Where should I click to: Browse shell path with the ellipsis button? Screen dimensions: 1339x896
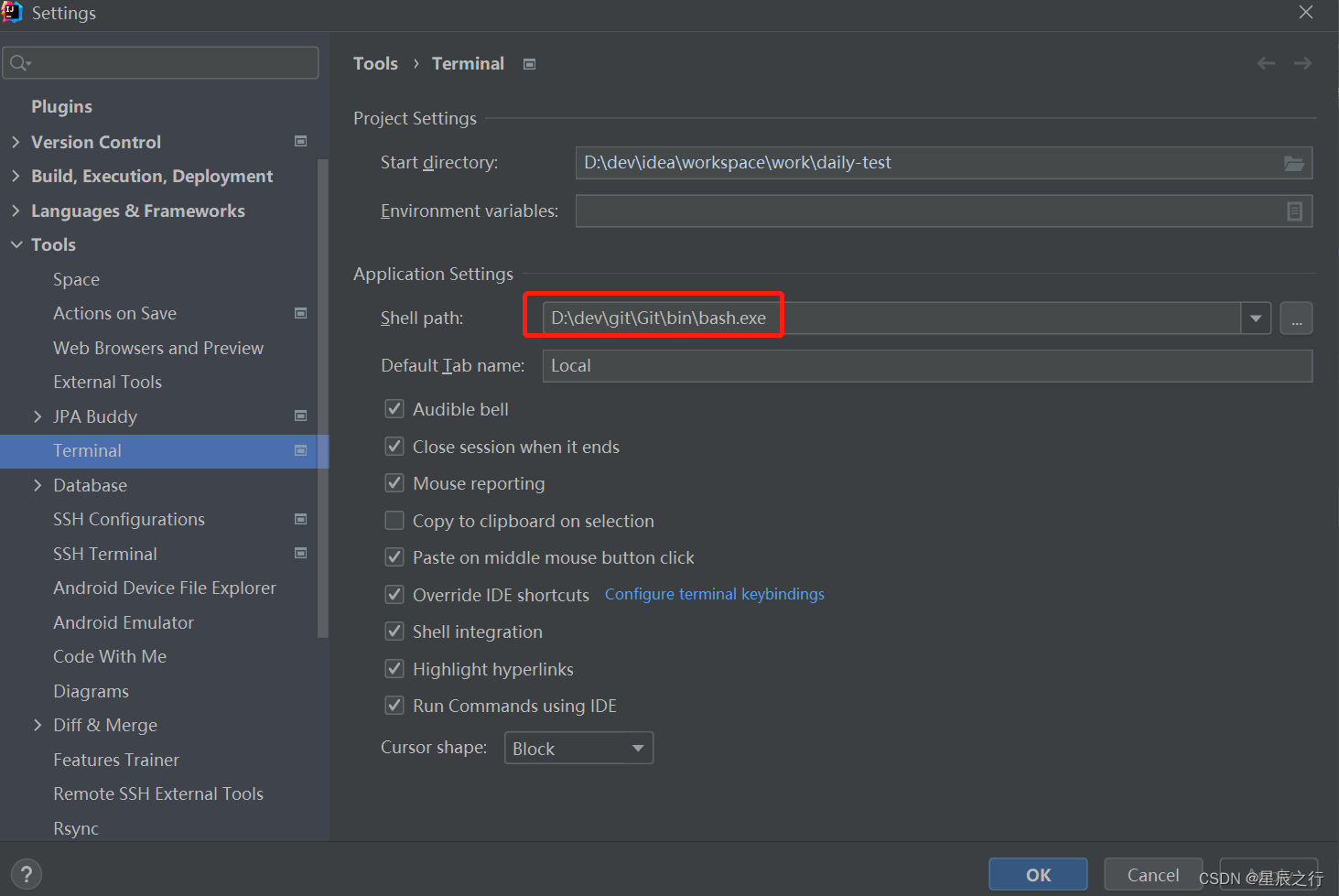1296,318
